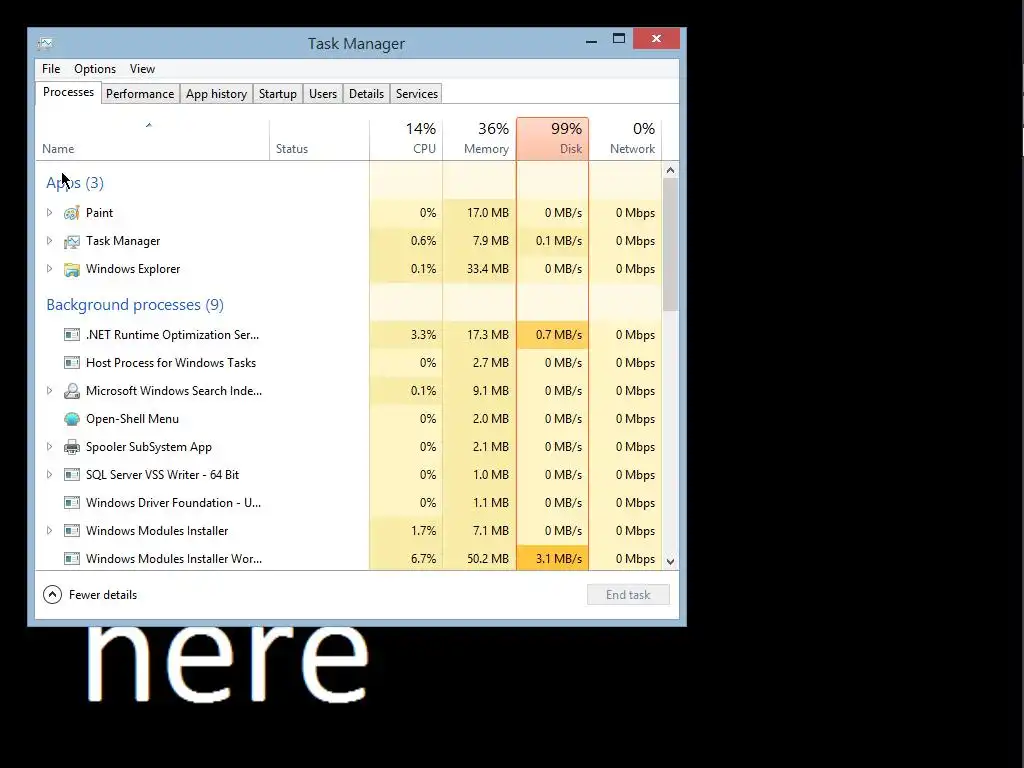The height and width of the screenshot is (768, 1024).
Task: Click the Task Manager process icon
Action: [x=72, y=242]
